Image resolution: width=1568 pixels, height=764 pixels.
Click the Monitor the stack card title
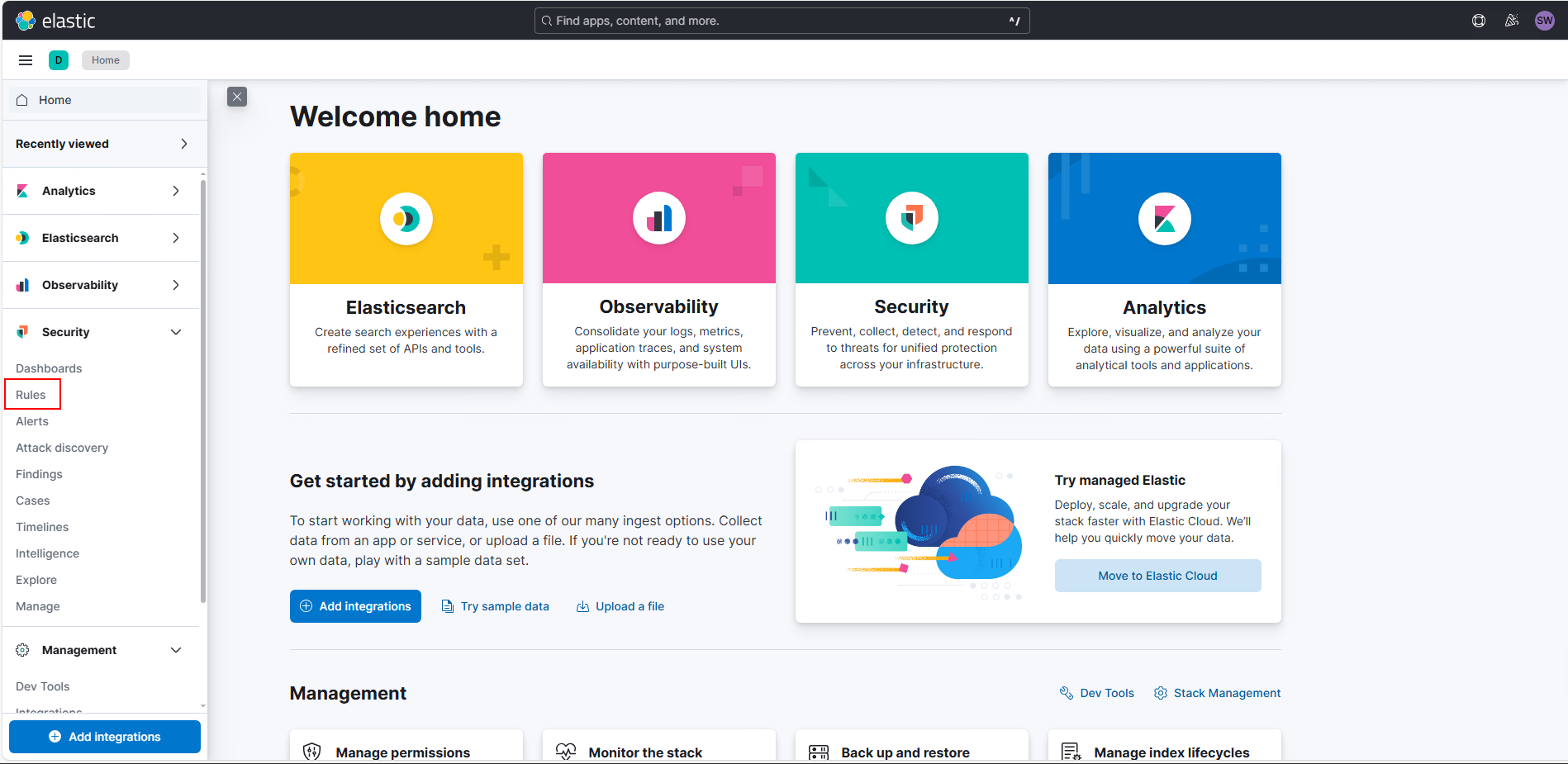coord(645,752)
